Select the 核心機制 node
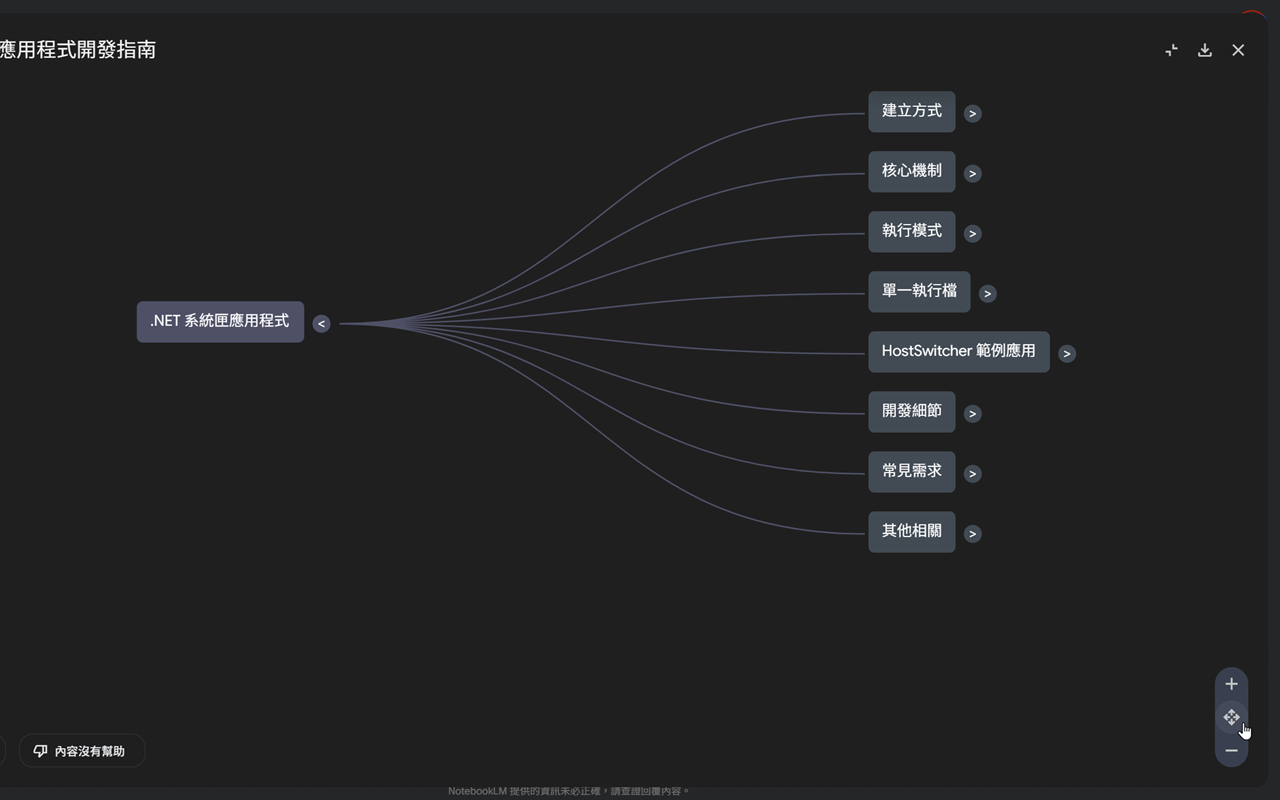 [x=912, y=172]
